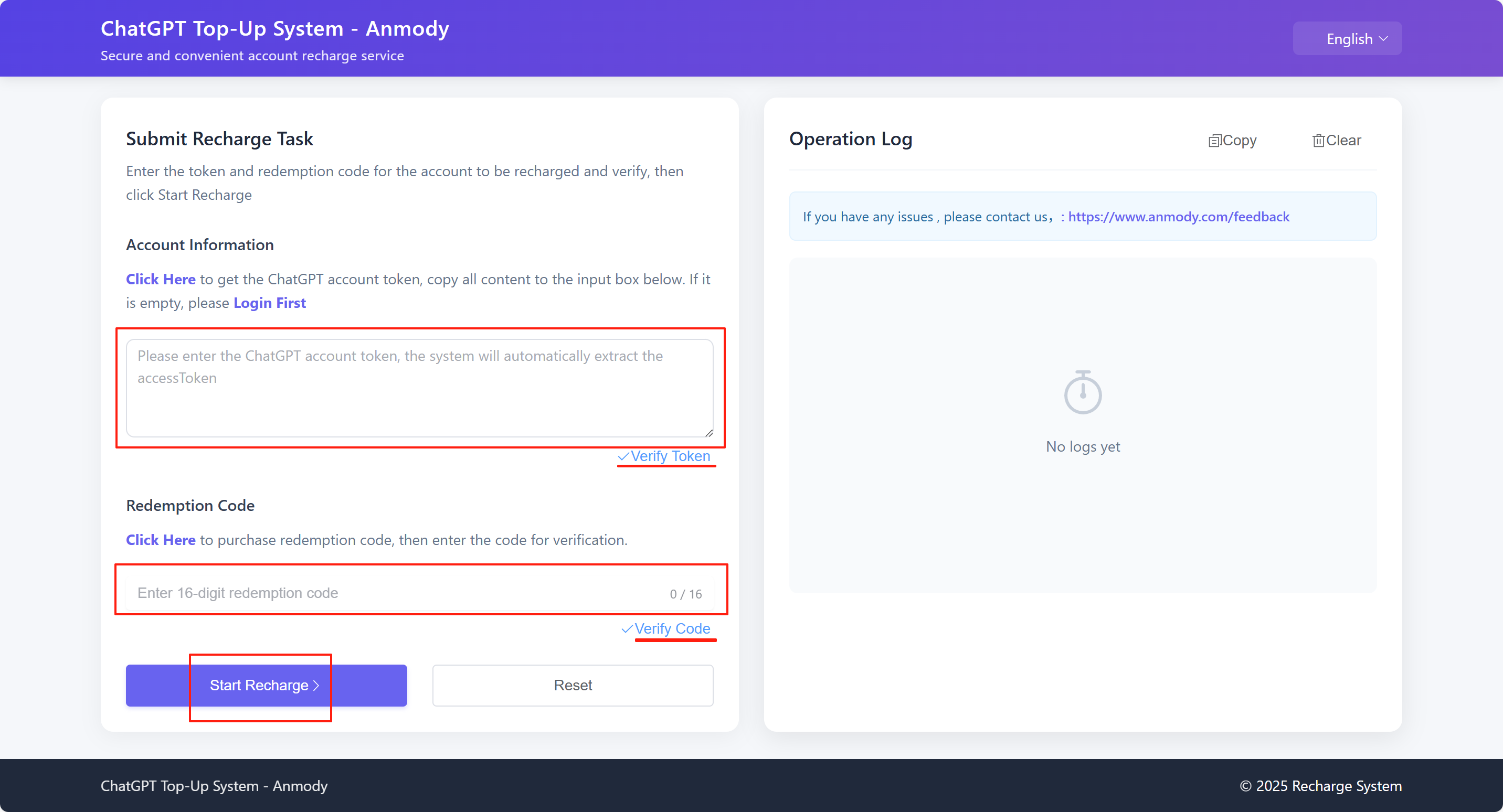This screenshot has height=812, width=1503.
Task: Click the trash icon to clear logs
Action: (1318, 141)
